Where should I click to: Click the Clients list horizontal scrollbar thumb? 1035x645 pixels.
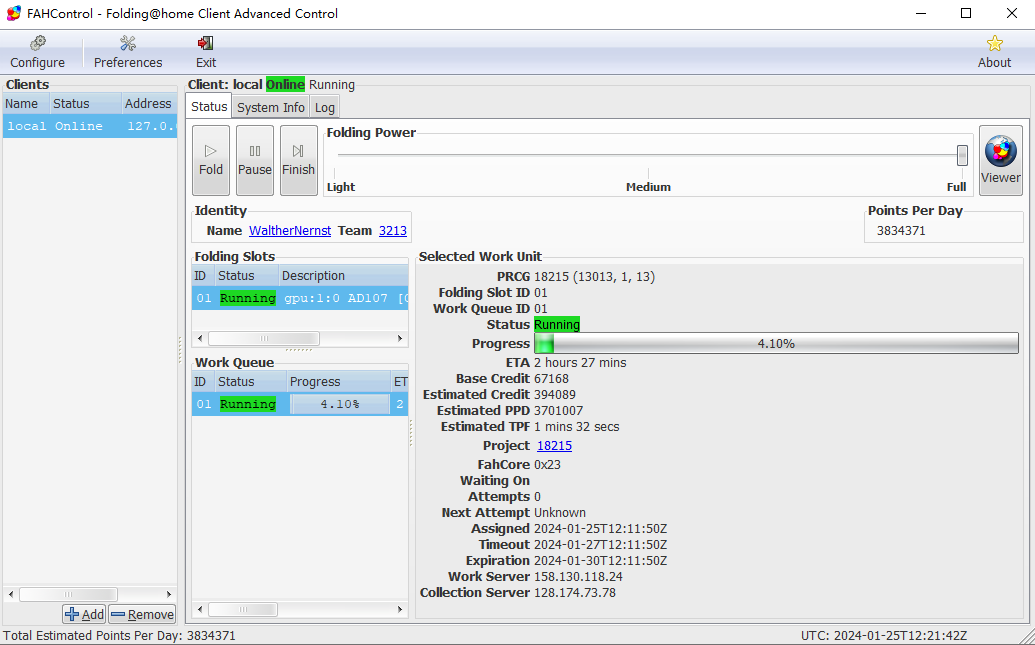(x=68, y=594)
